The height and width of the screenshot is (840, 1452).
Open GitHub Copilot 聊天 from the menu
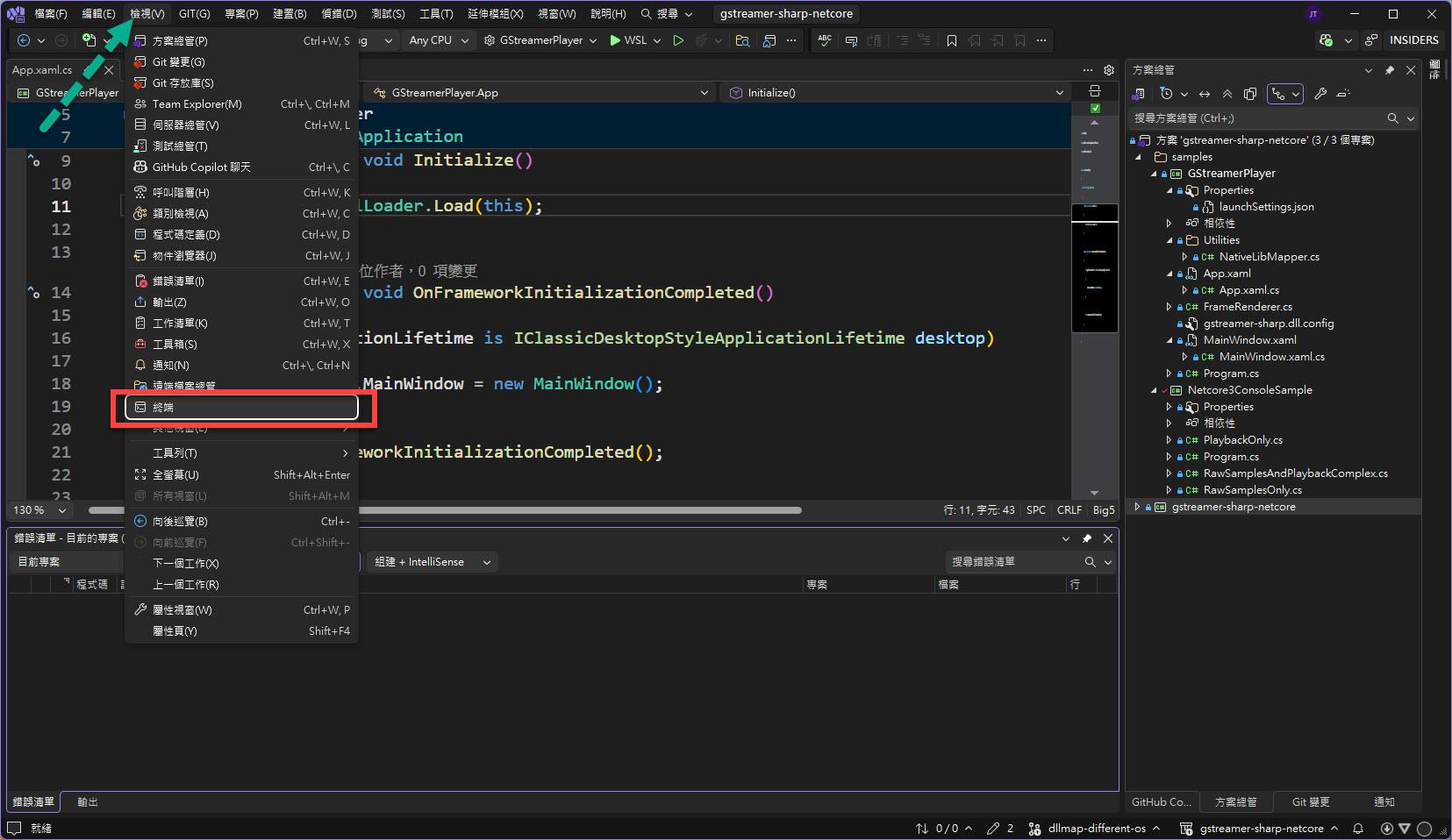[x=202, y=167]
